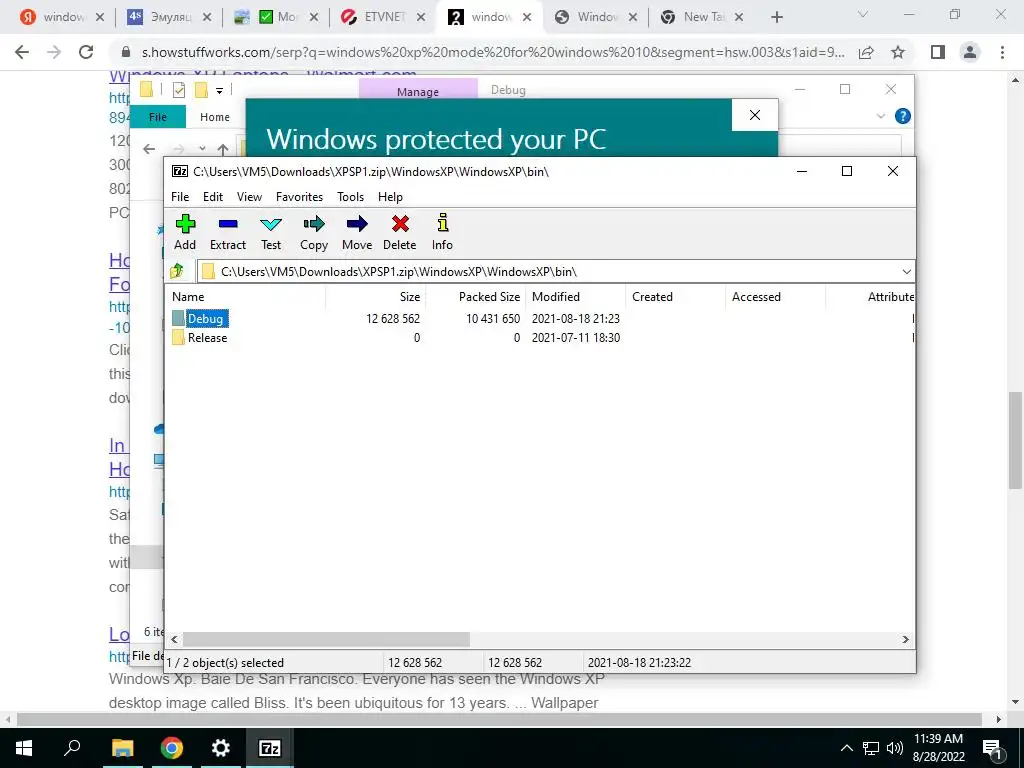Open the Home tab in File Explorer

point(215,117)
